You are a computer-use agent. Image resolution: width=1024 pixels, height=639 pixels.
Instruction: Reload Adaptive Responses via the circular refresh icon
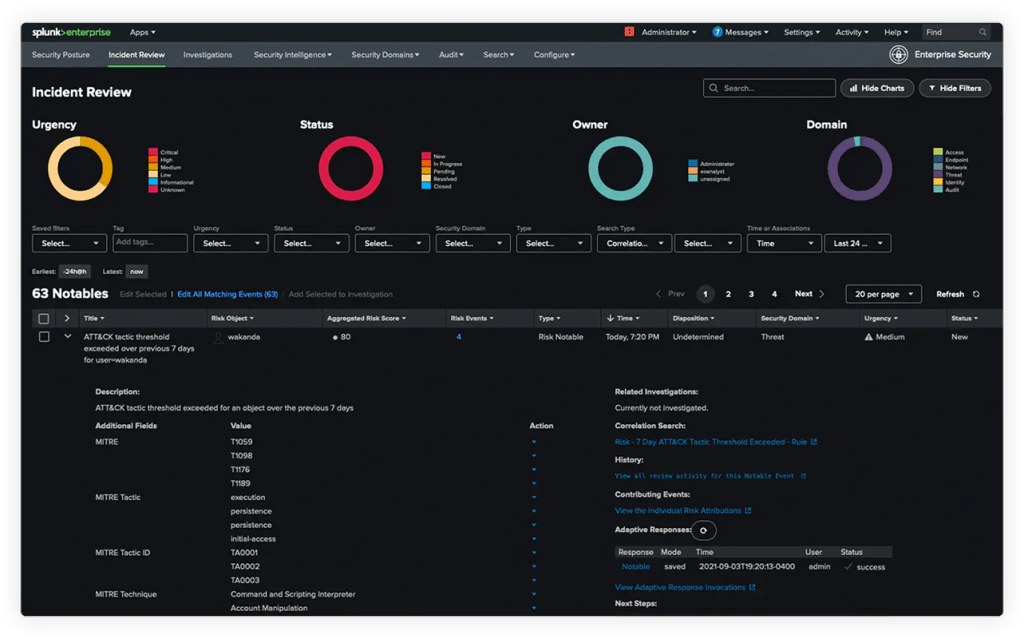(x=703, y=530)
